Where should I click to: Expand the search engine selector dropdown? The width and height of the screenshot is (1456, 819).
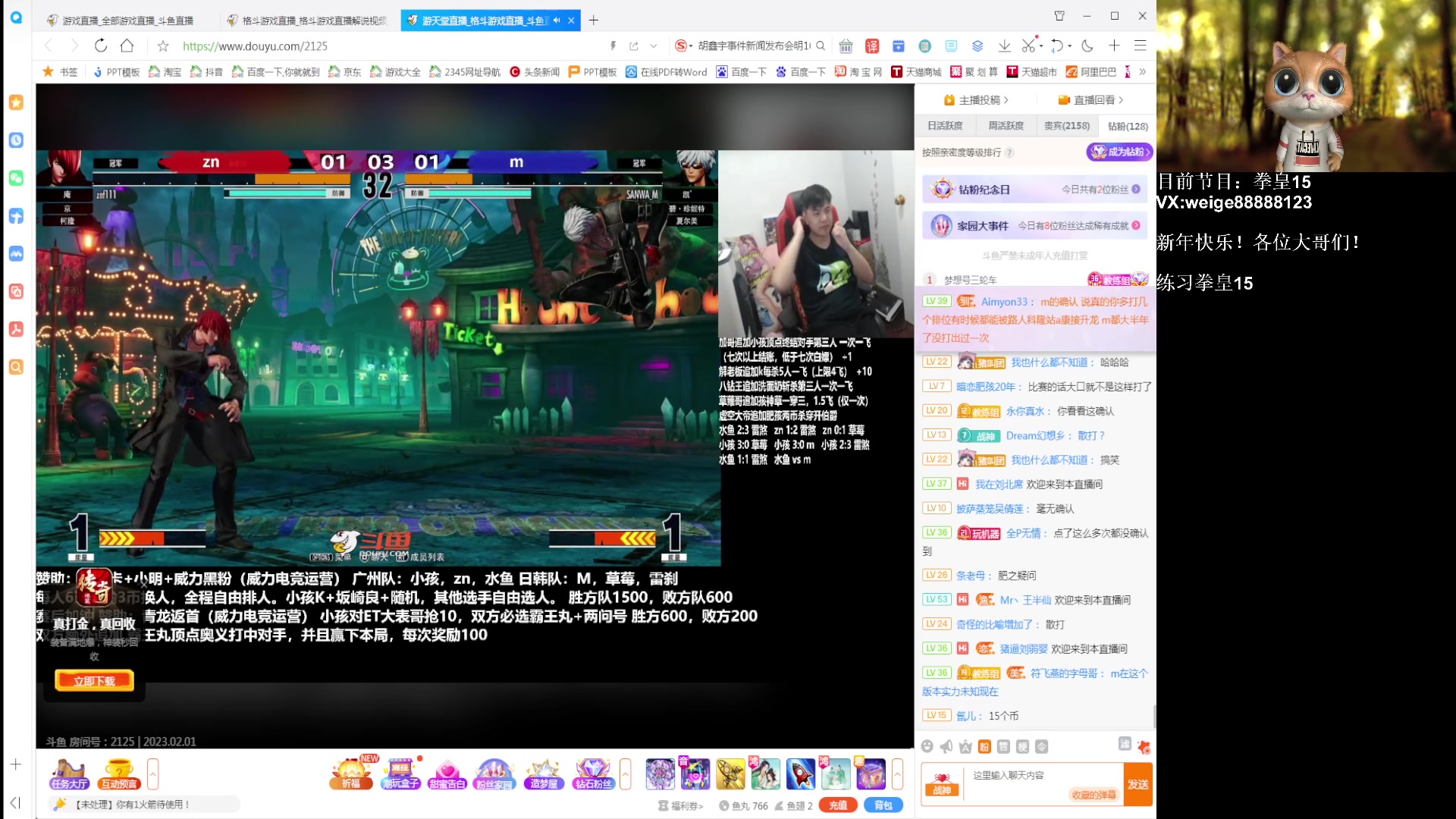pyautogui.click(x=691, y=46)
